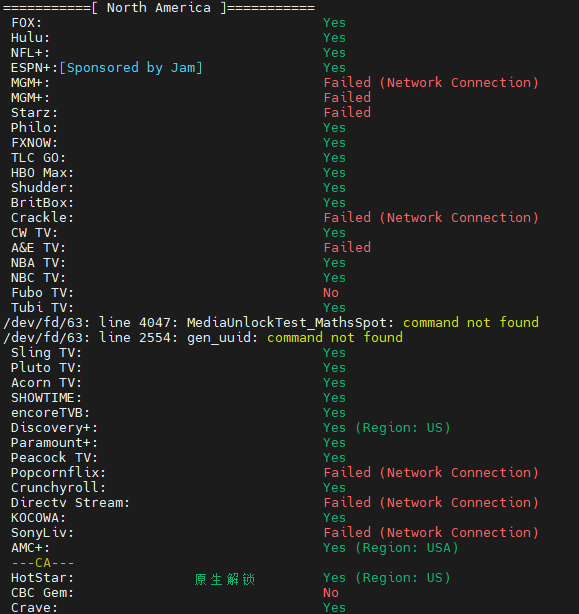Click the A&E TV Failed result
This screenshot has width=579, height=614.
tap(347, 248)
